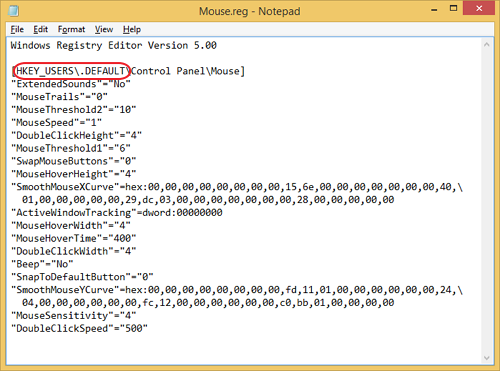500x371 pixels.
Task: Click the "SnapToDefaultButton"="0" line
Action: pos(82,277)
